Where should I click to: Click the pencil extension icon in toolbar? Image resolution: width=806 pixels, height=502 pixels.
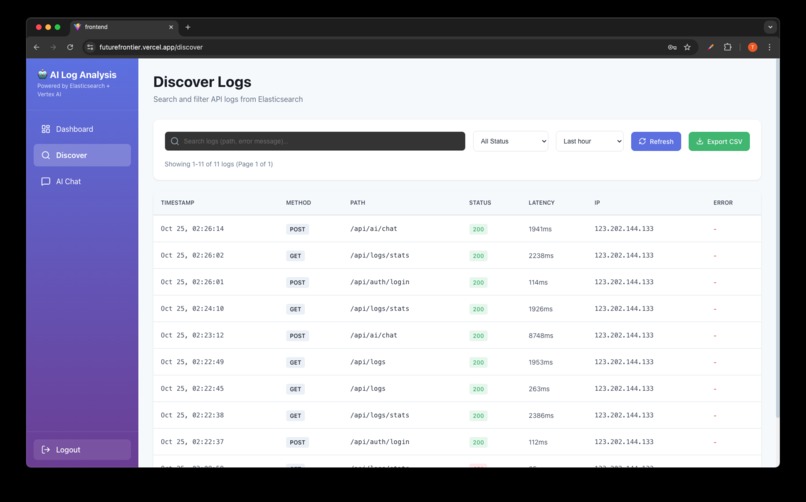click(711, 47)
